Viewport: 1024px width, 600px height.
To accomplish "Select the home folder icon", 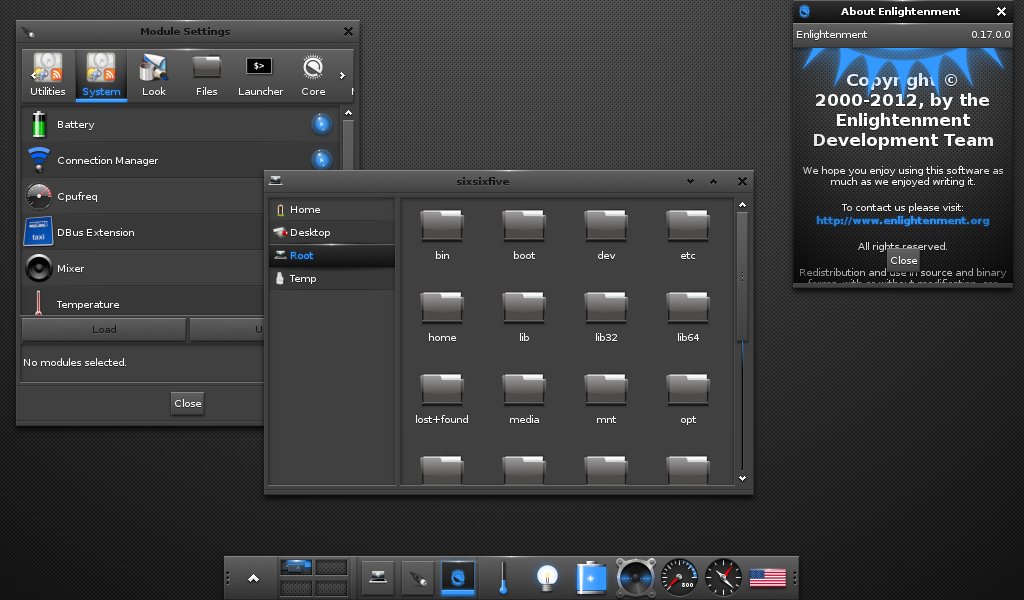I will click(x=442, y=308).
